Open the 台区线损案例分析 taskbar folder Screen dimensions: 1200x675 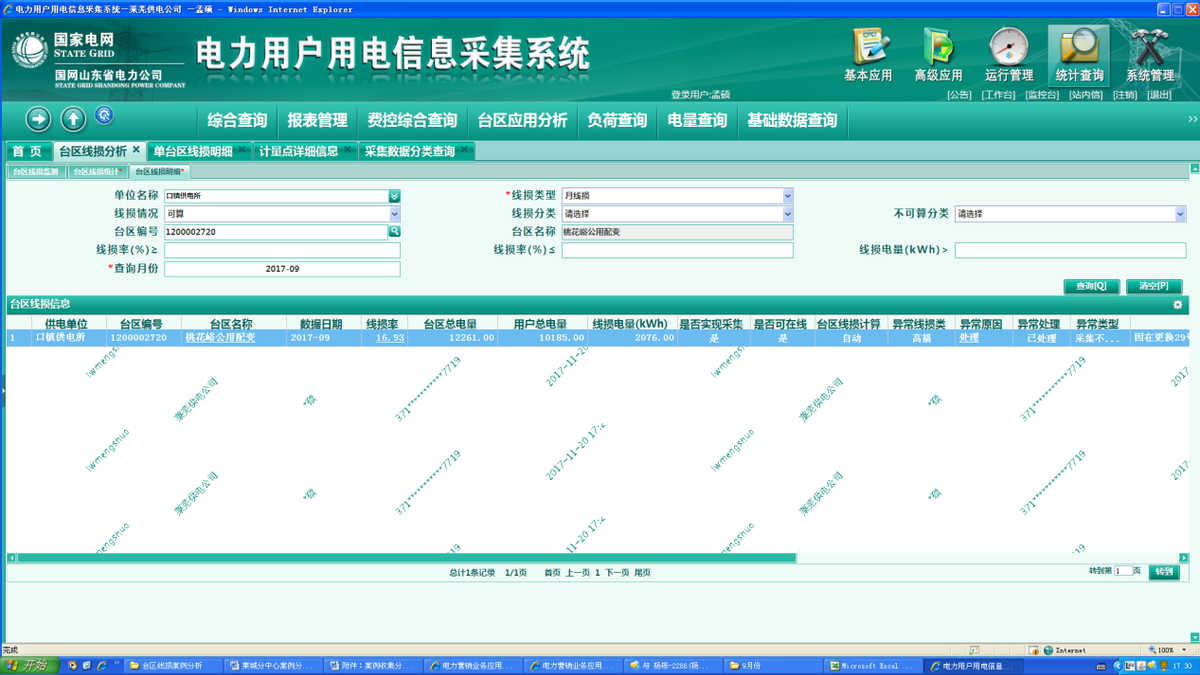[x=172, y=665]
